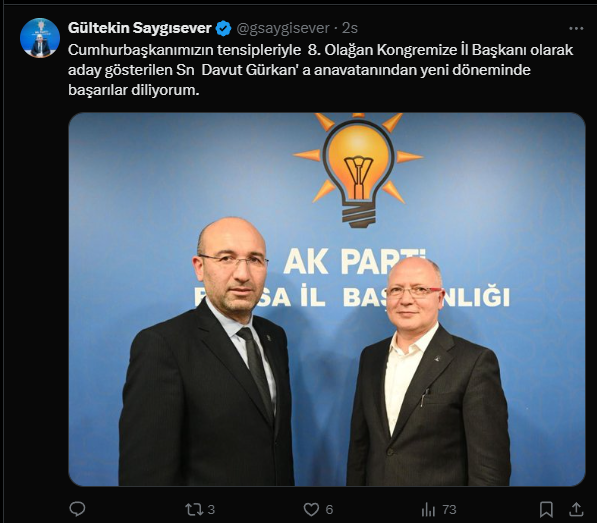Bookmark this tweet
This screenshot has height=523, width=597.
[x=546, y=509]
